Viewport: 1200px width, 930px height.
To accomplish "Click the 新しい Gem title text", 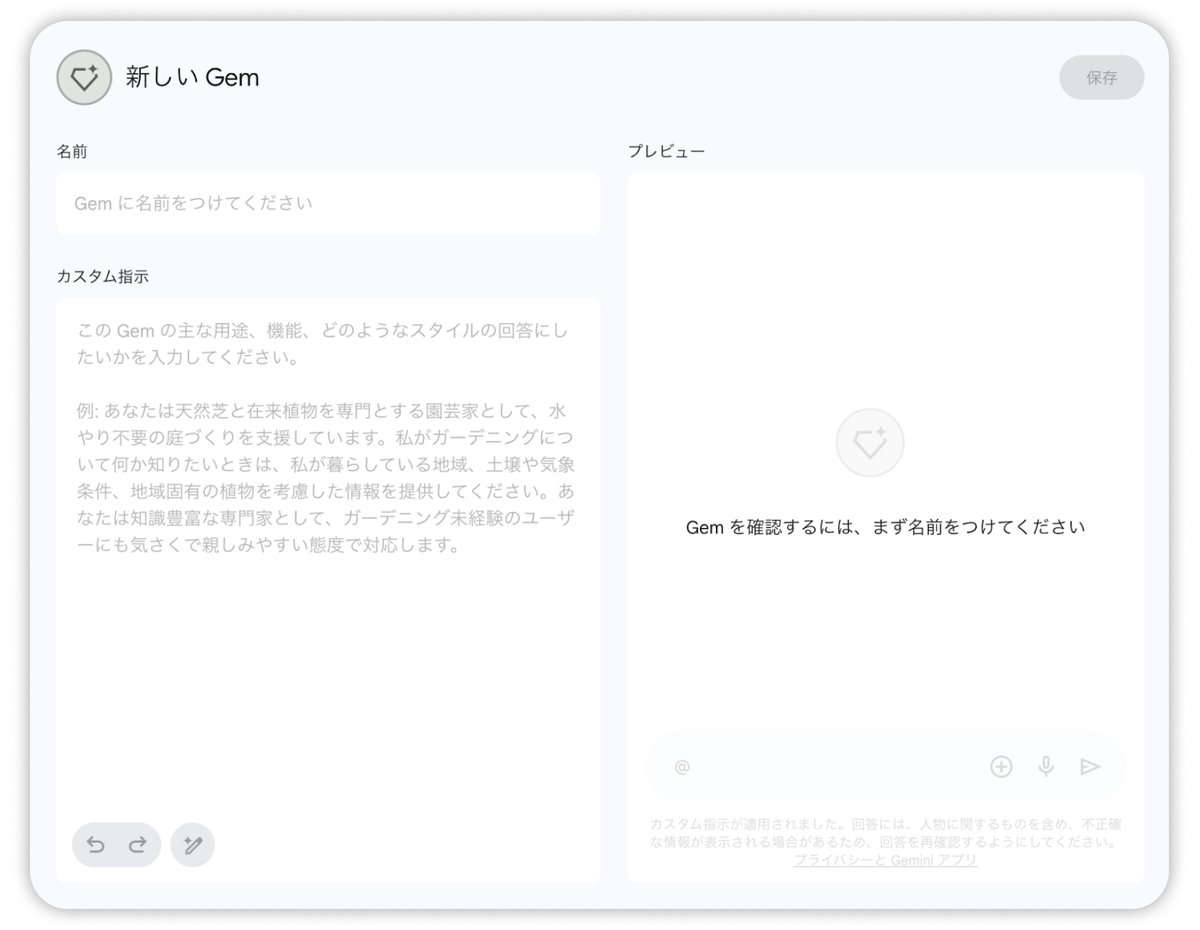I will (x=192, y=77).
